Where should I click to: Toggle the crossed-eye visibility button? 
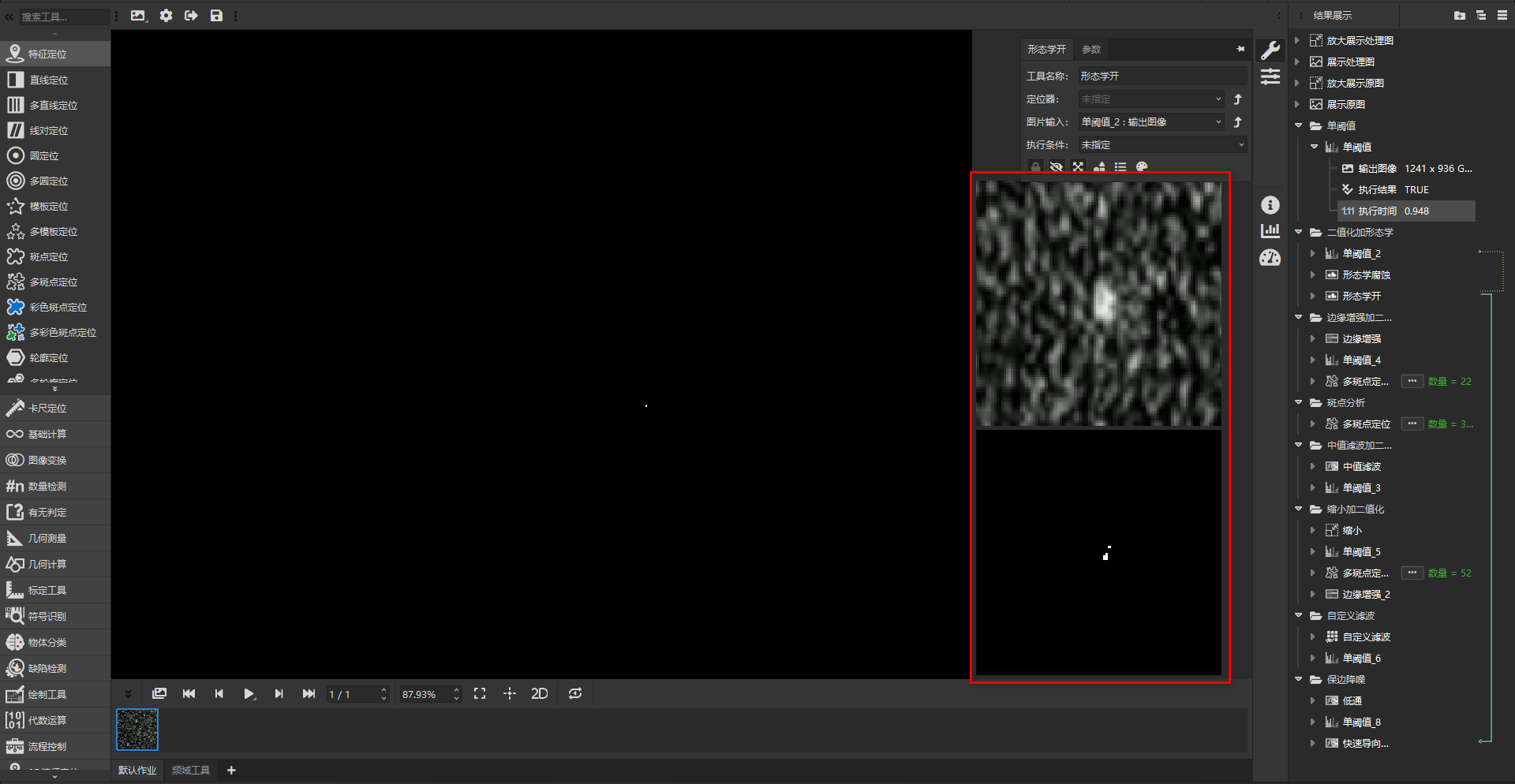pos(1057,167)
